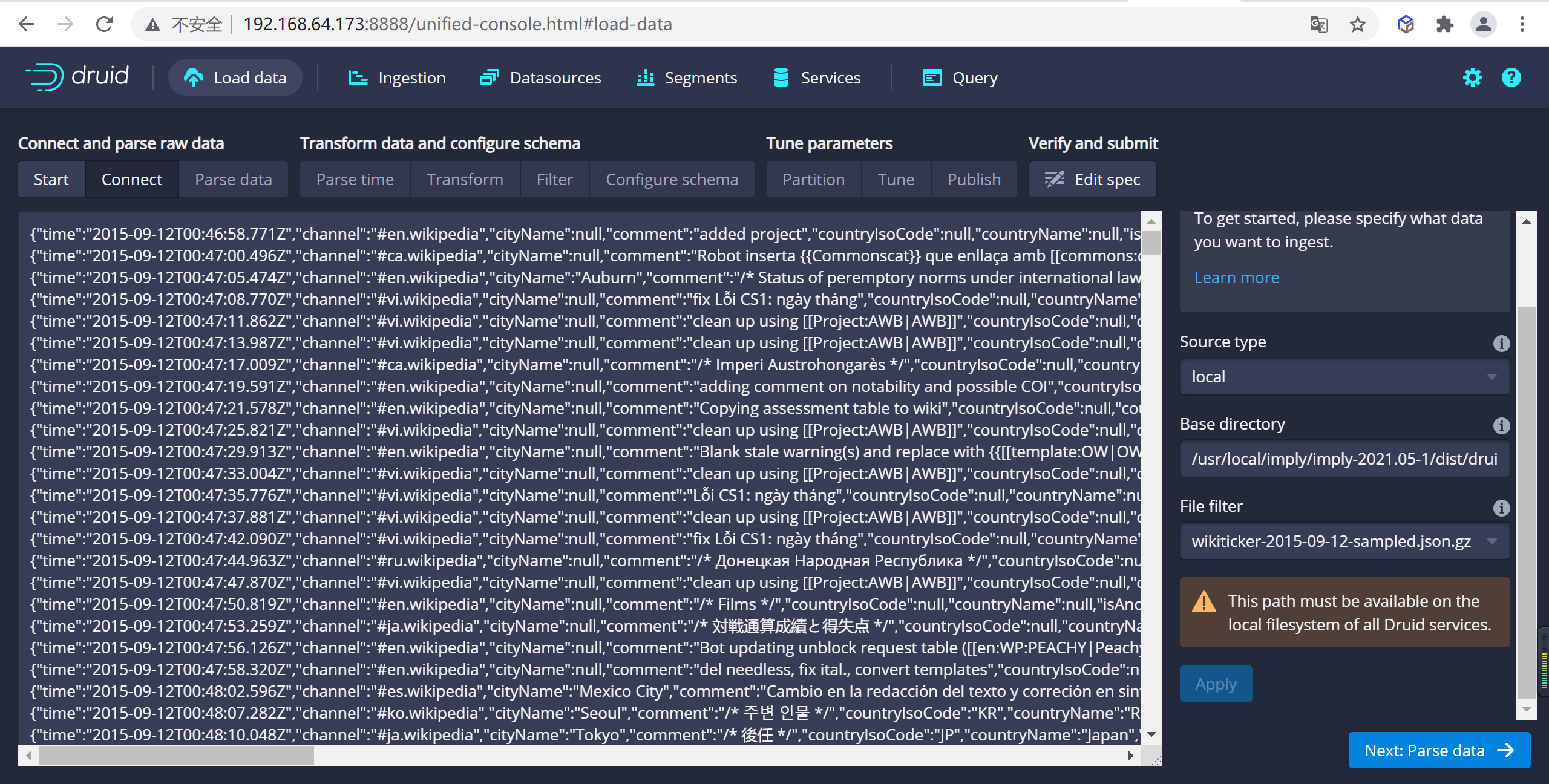This screenshot has width=1549, height=784.
Task: Open Google Translate icon in address bar
Action: [x=1318, y=24]
